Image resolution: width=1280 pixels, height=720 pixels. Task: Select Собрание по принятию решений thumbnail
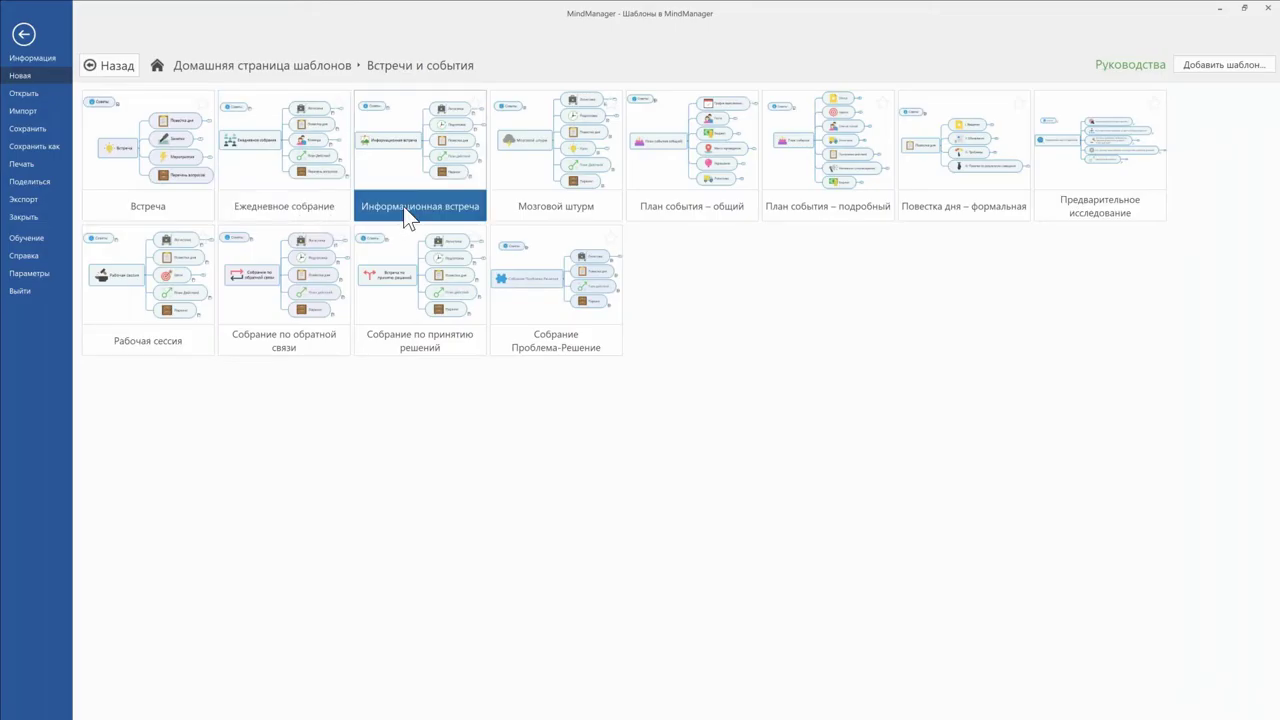(x=420, y=275)
